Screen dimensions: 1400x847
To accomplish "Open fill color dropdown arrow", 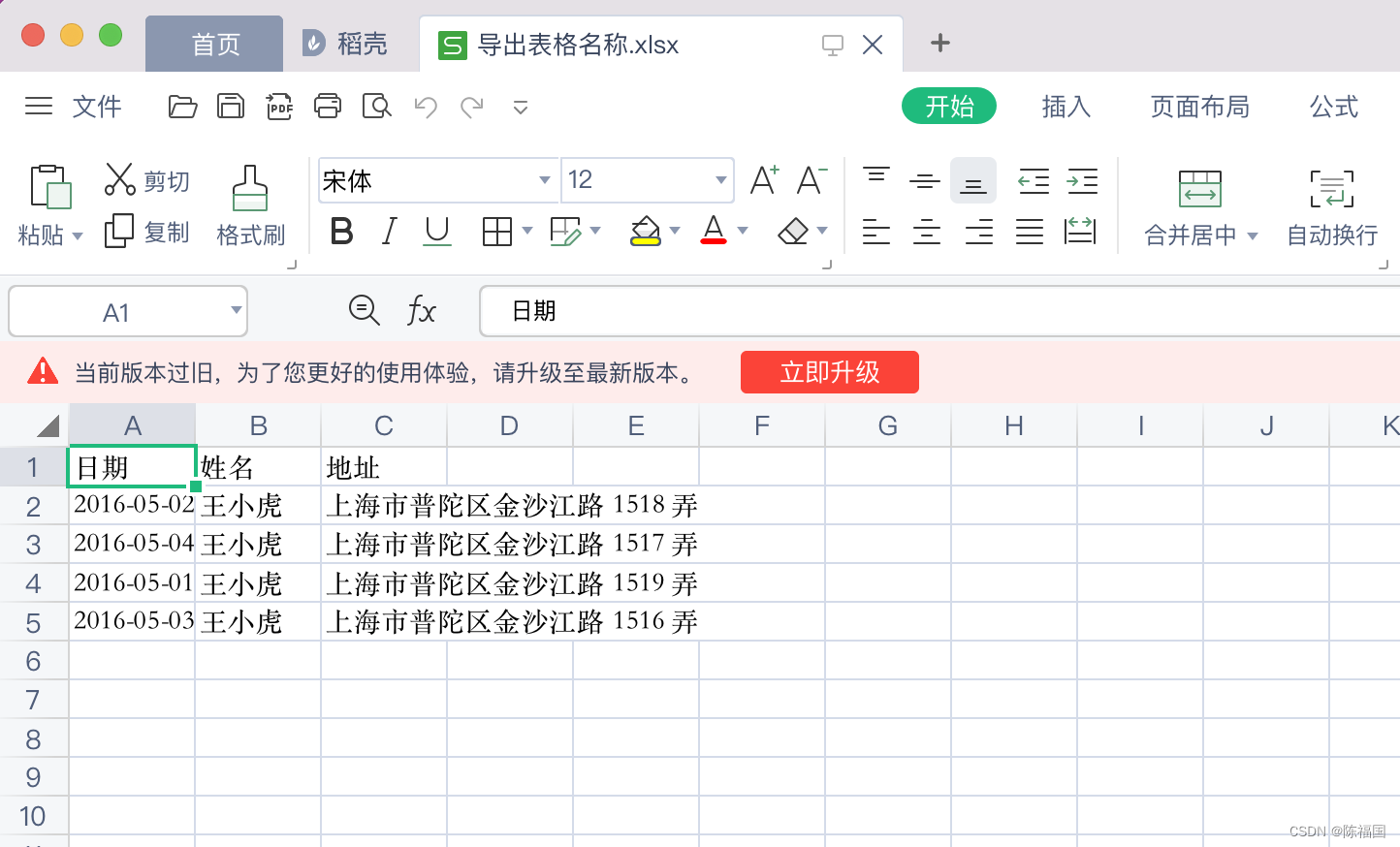I will (675, 231).
